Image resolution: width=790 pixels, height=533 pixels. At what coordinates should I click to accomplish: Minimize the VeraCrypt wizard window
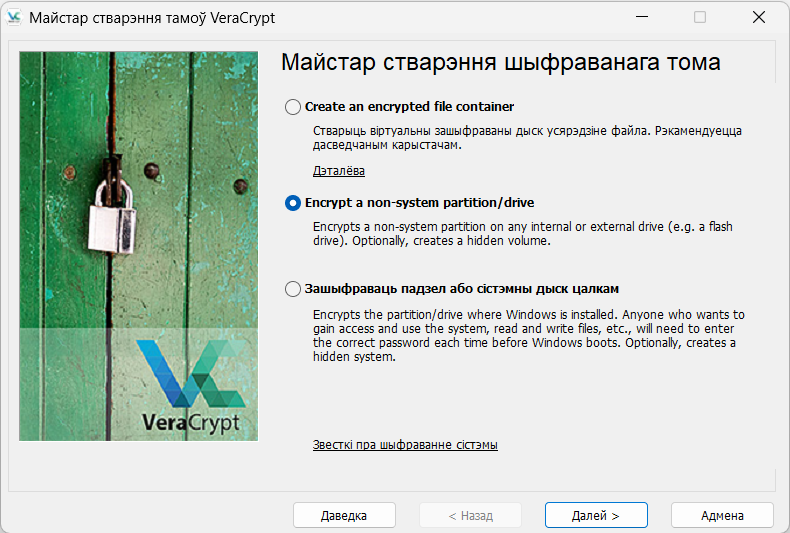click(642, 17)
